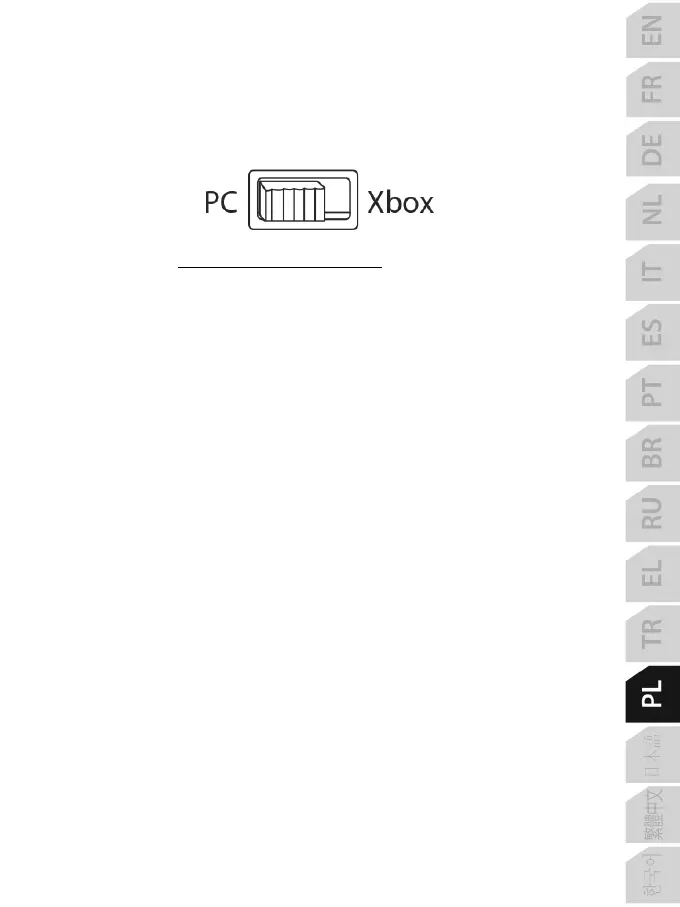Image resolution: width=680 pixels, height=907 pixels.
Task: Choose the NL language tab
Action: pyautogui.click(x=652, y=211)
